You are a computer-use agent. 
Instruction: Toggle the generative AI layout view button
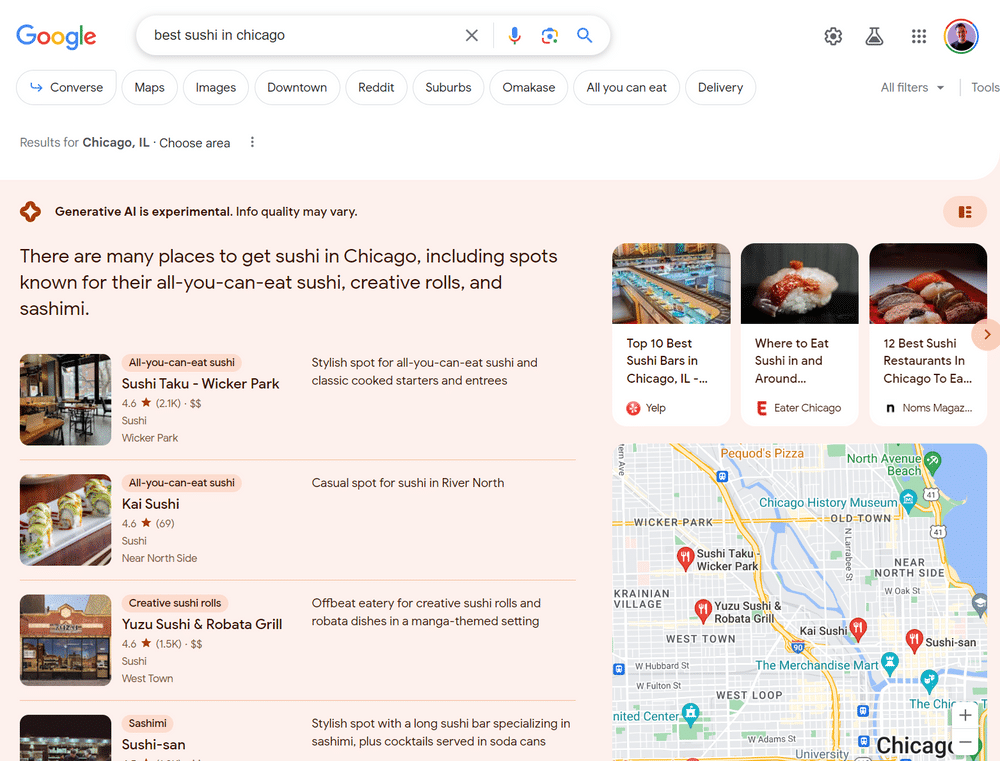(x=964, y=212)
